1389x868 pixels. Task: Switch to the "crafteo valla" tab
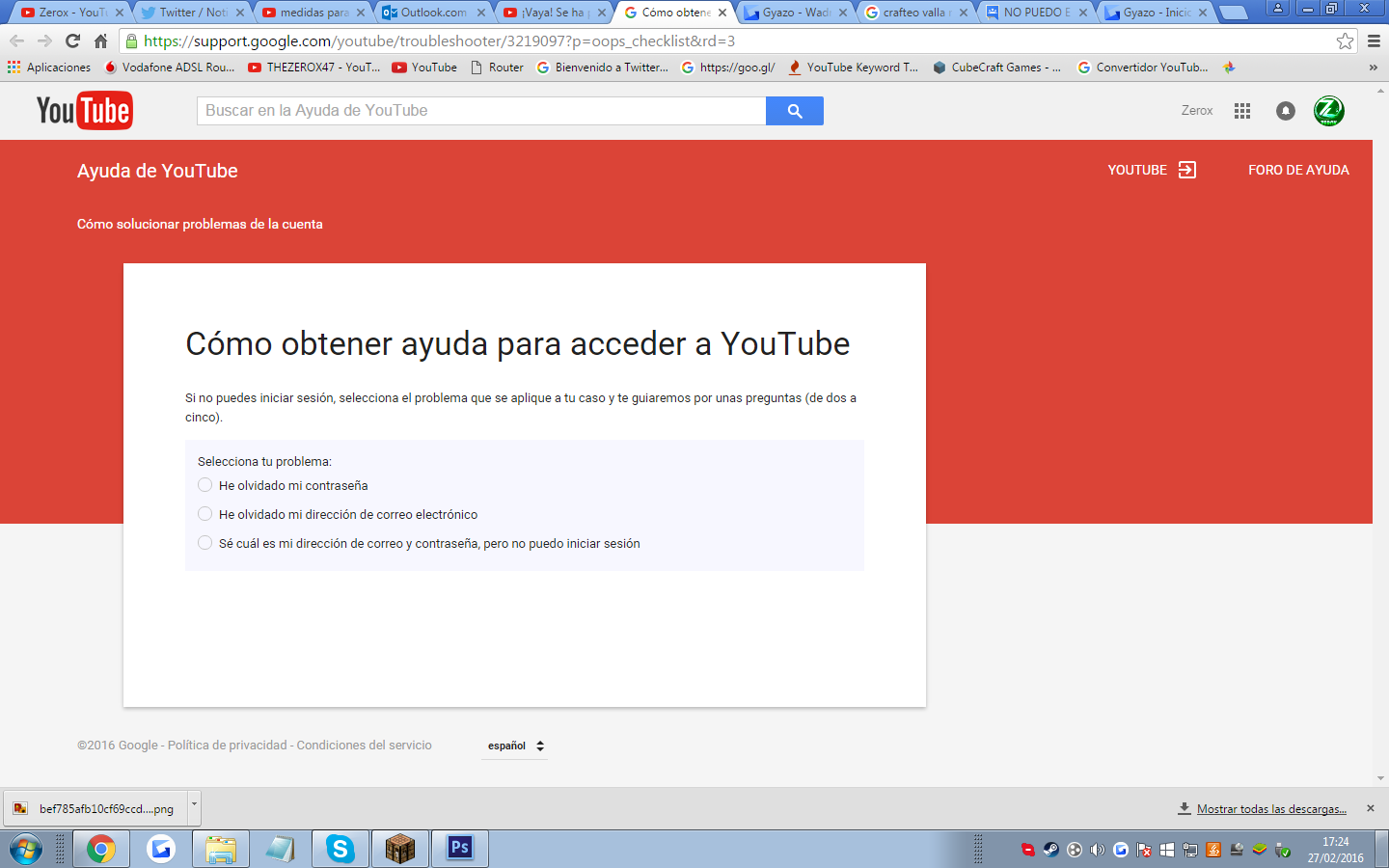tap(914, 13)
